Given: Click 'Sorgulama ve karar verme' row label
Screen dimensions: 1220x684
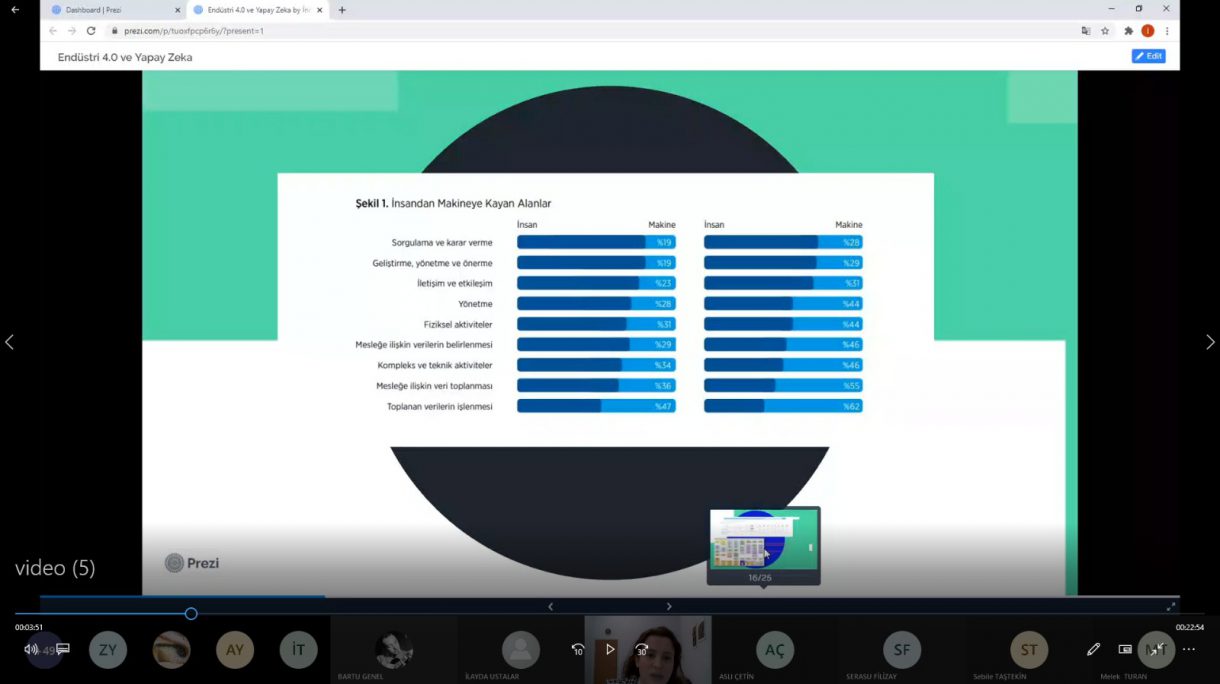Looking at the screenshot, I should tap(442, 243).
